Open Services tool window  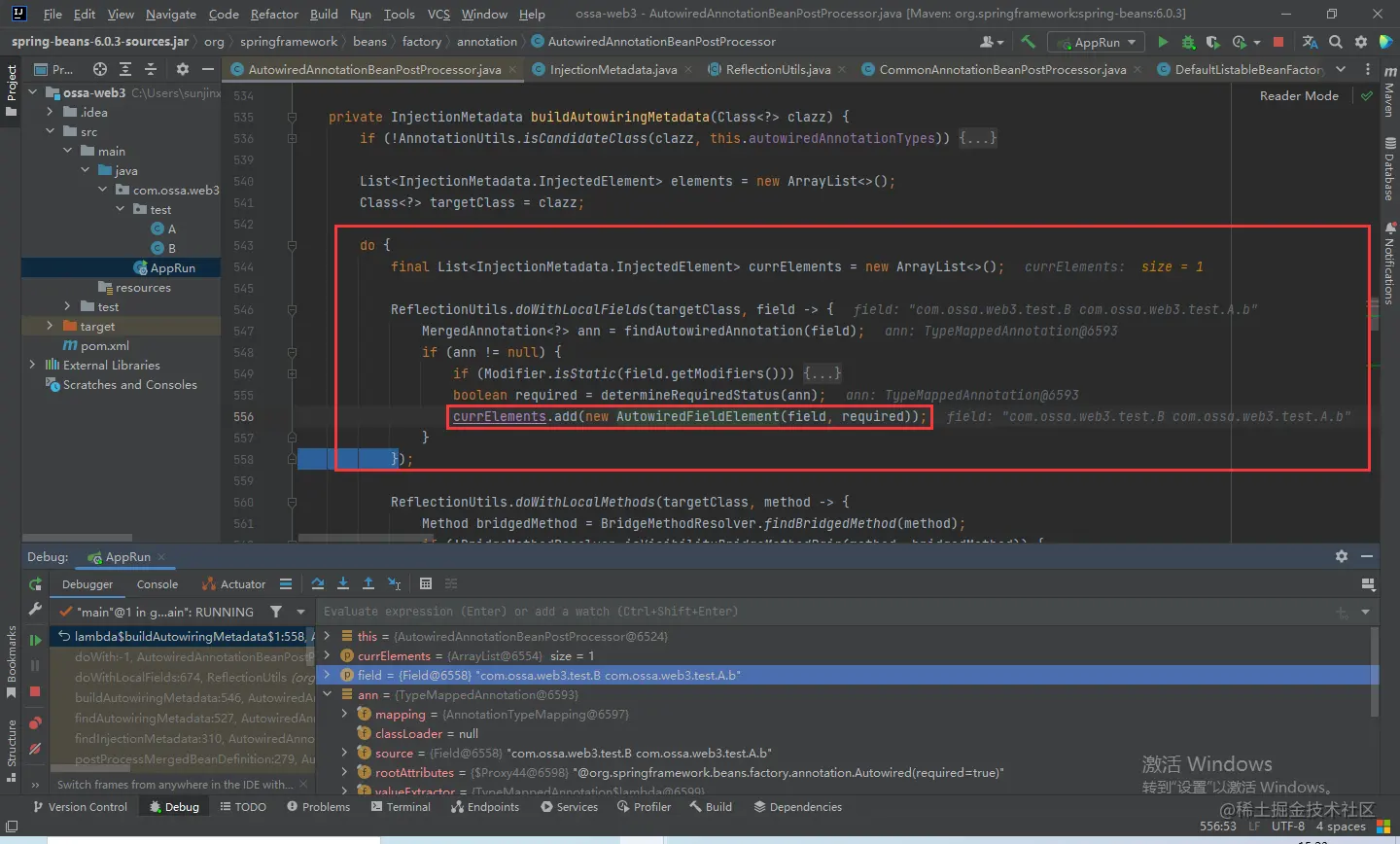point(569,807)
